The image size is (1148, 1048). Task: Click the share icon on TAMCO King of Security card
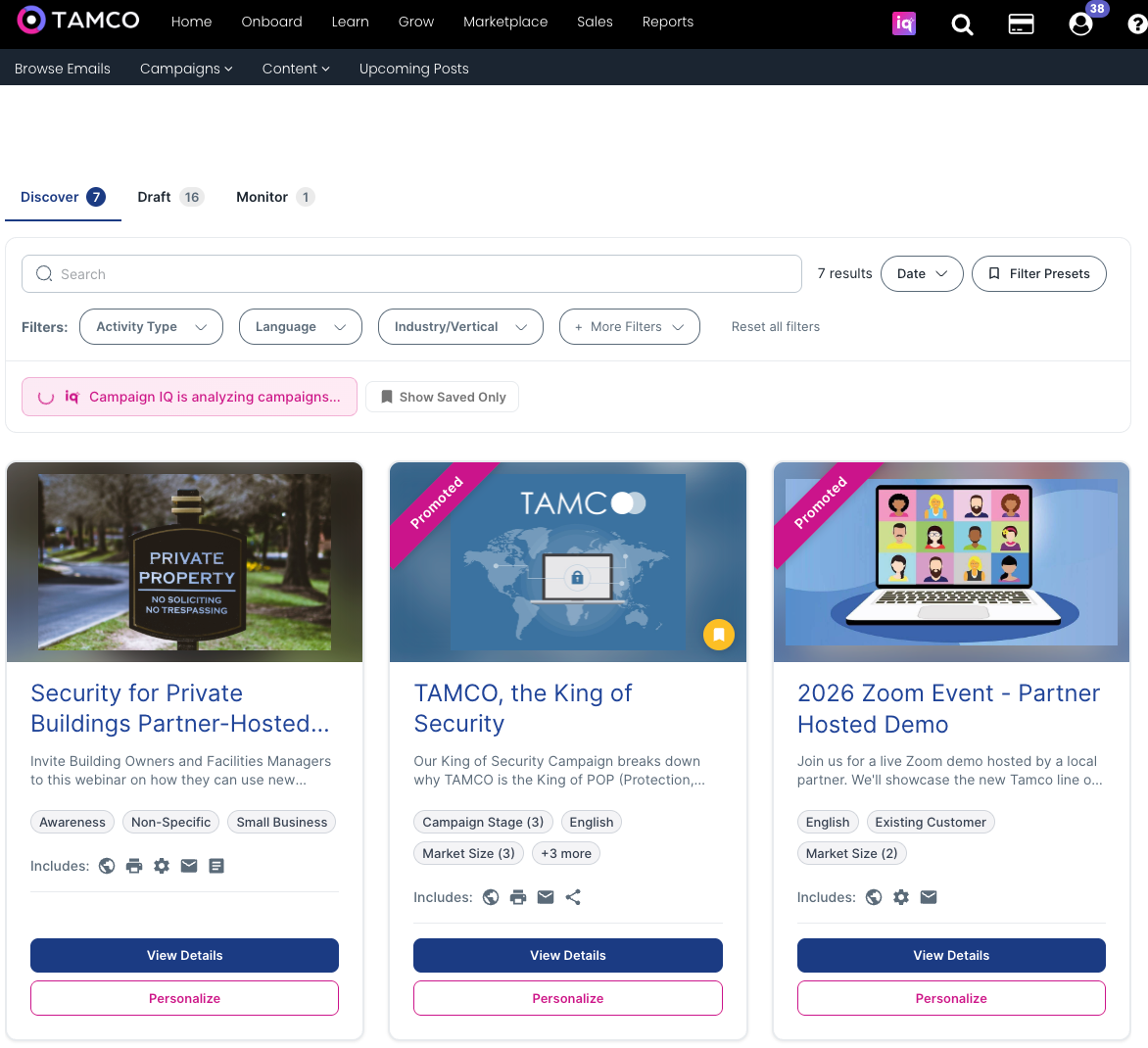point(573,897)
